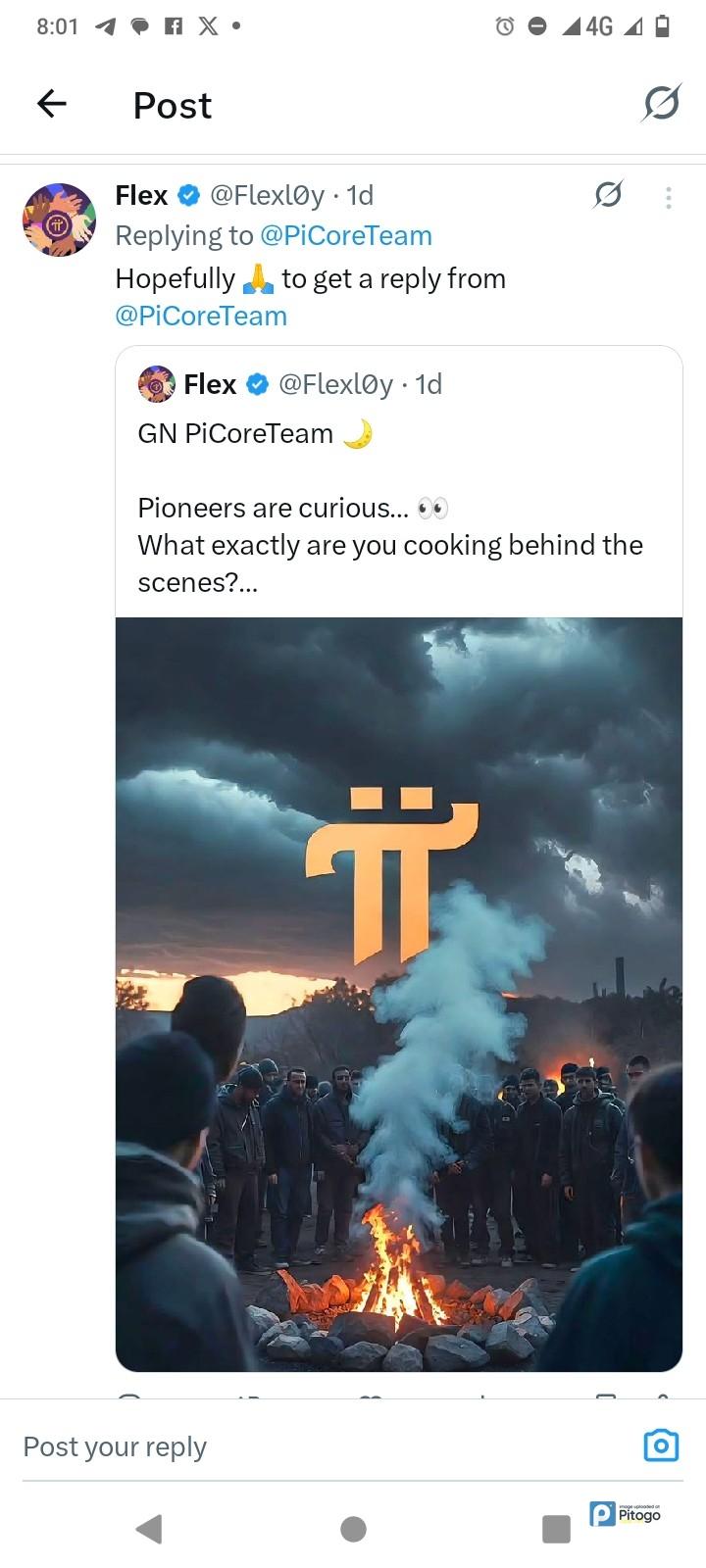706x1568 pixels.
Task: Open recent apps with the square button
Action: (556, 1529)
